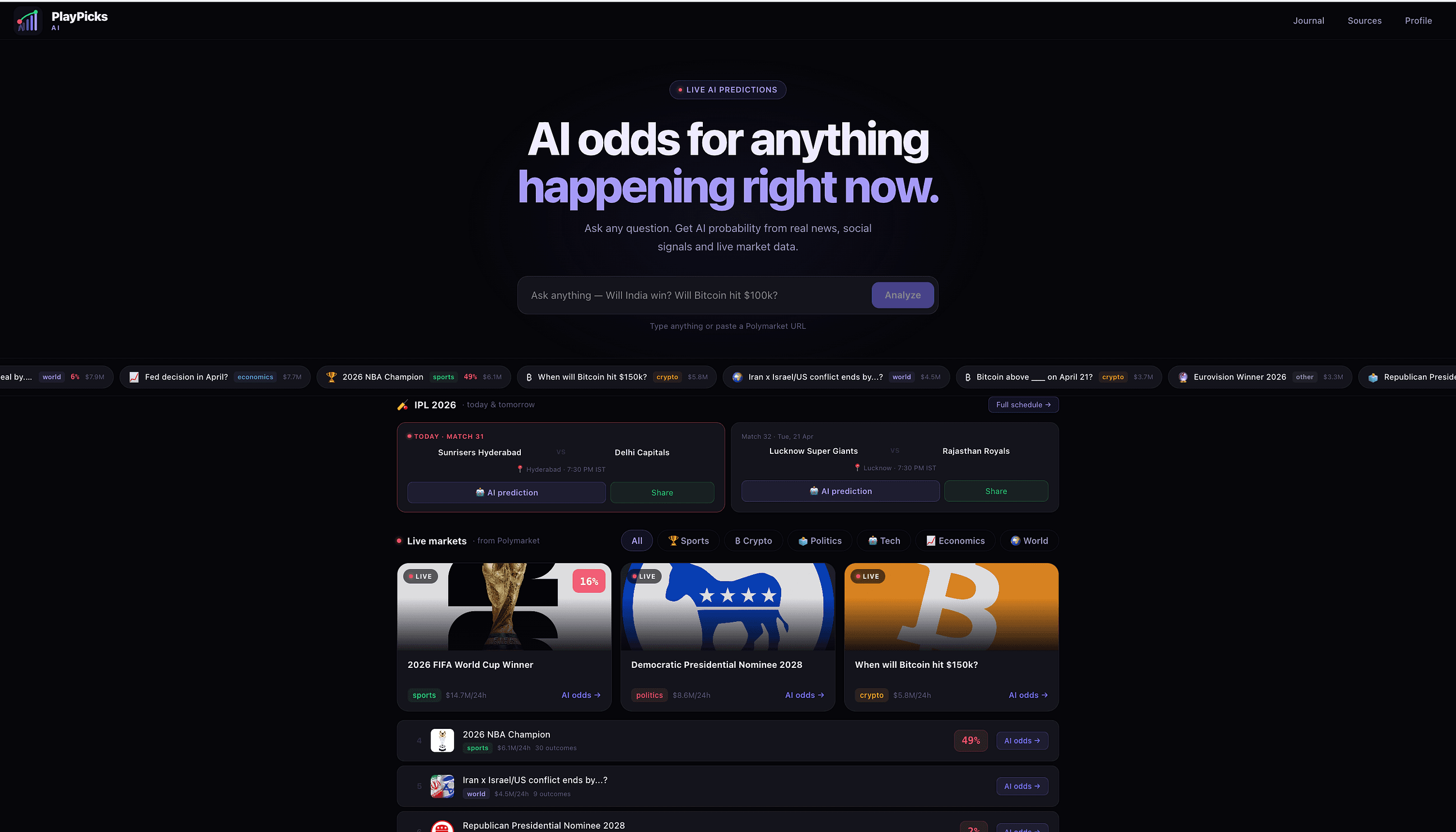Open the When will Bitcoin hit $150k ticker chip
1456x832 pixels.
[x=617, y=377]
